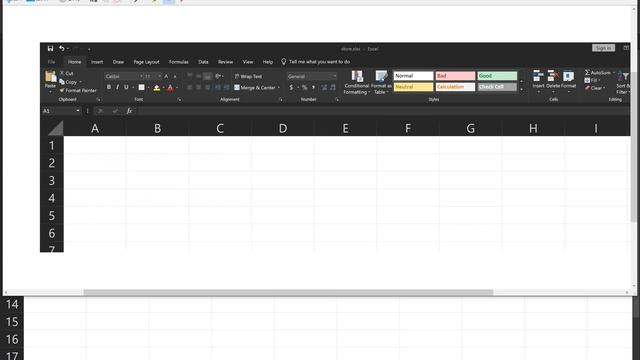Click the Format cells icon
The image size is (640, 360).
568,76
